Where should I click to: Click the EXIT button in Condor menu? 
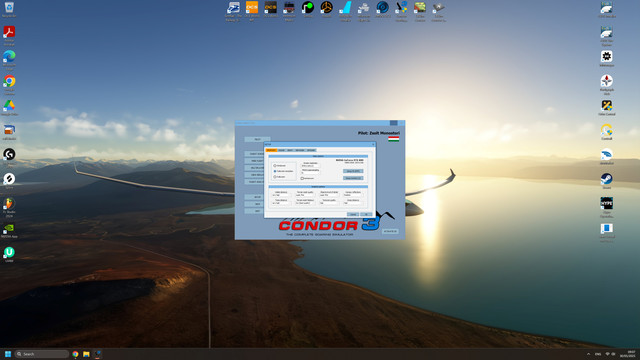click(254, 211)
